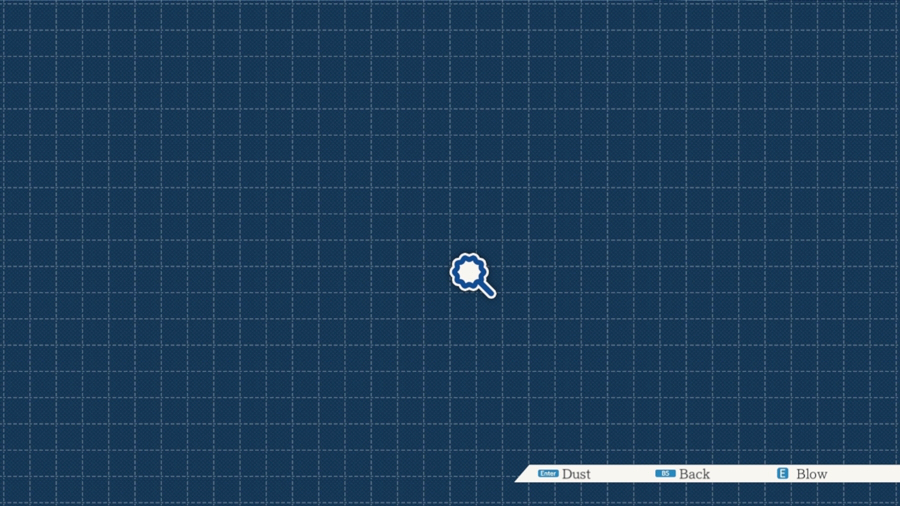This screenshot has width=900, height=506.
Task: Choose the Blow action label
Action: pos(812,474)
